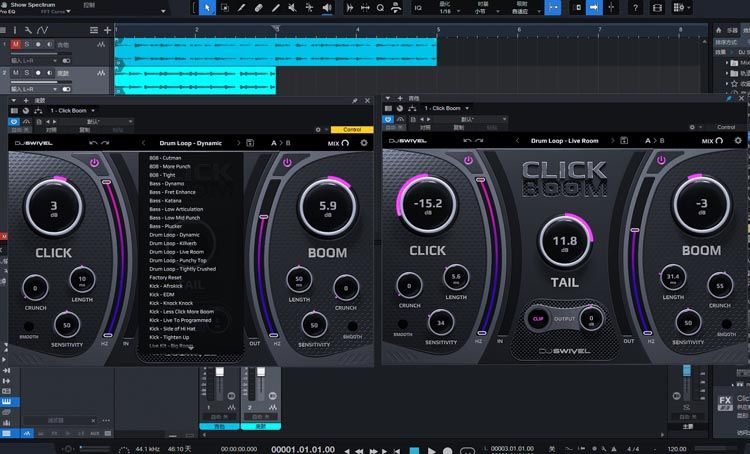Screen dimensions: 750x454
Task: Toggle Snap button in top toolbar
Action: (x=552, y=8)
